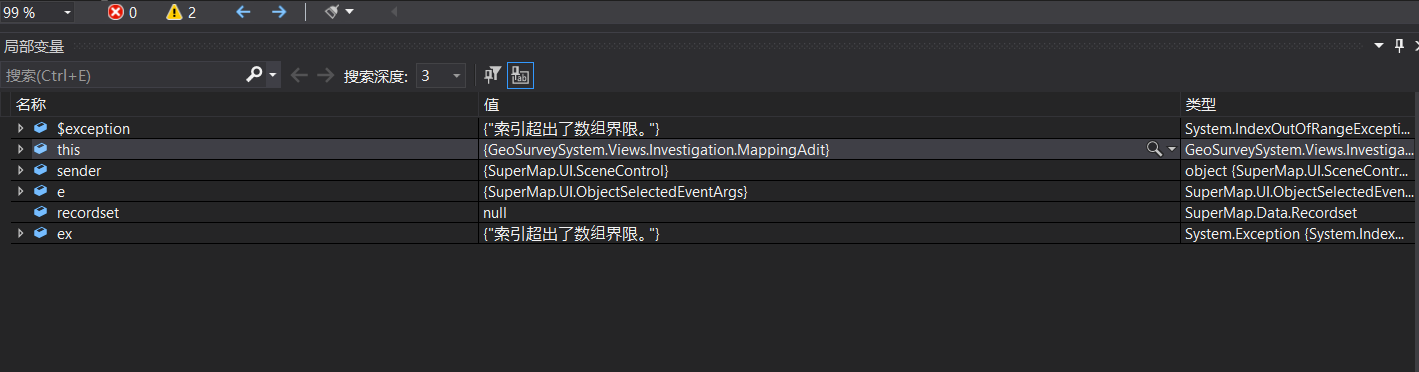
Task: Open the search depth dropdown showing 3
Action: click(x=441, y=75)
